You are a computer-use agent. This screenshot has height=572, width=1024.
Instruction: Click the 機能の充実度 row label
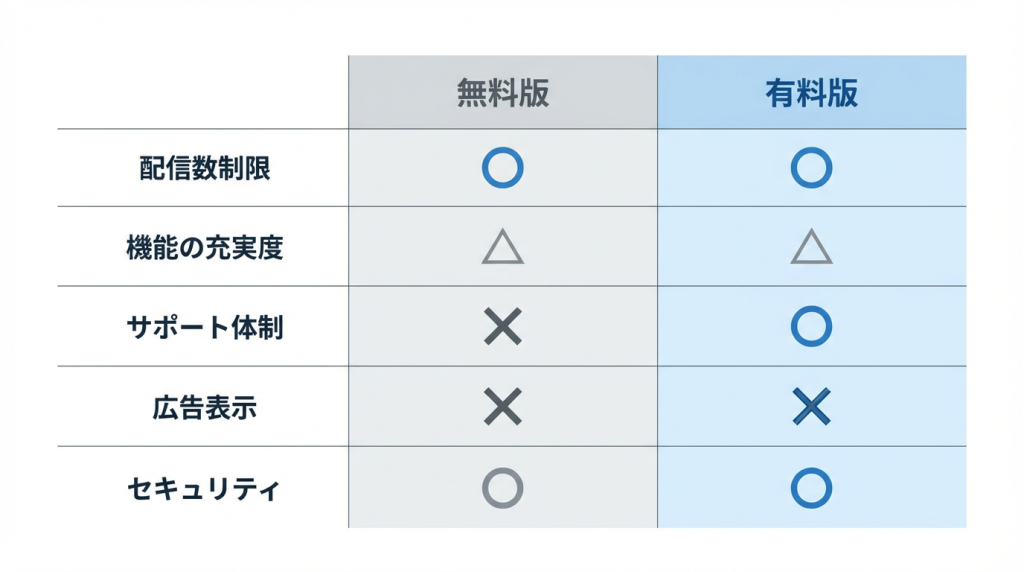point(205,247)
